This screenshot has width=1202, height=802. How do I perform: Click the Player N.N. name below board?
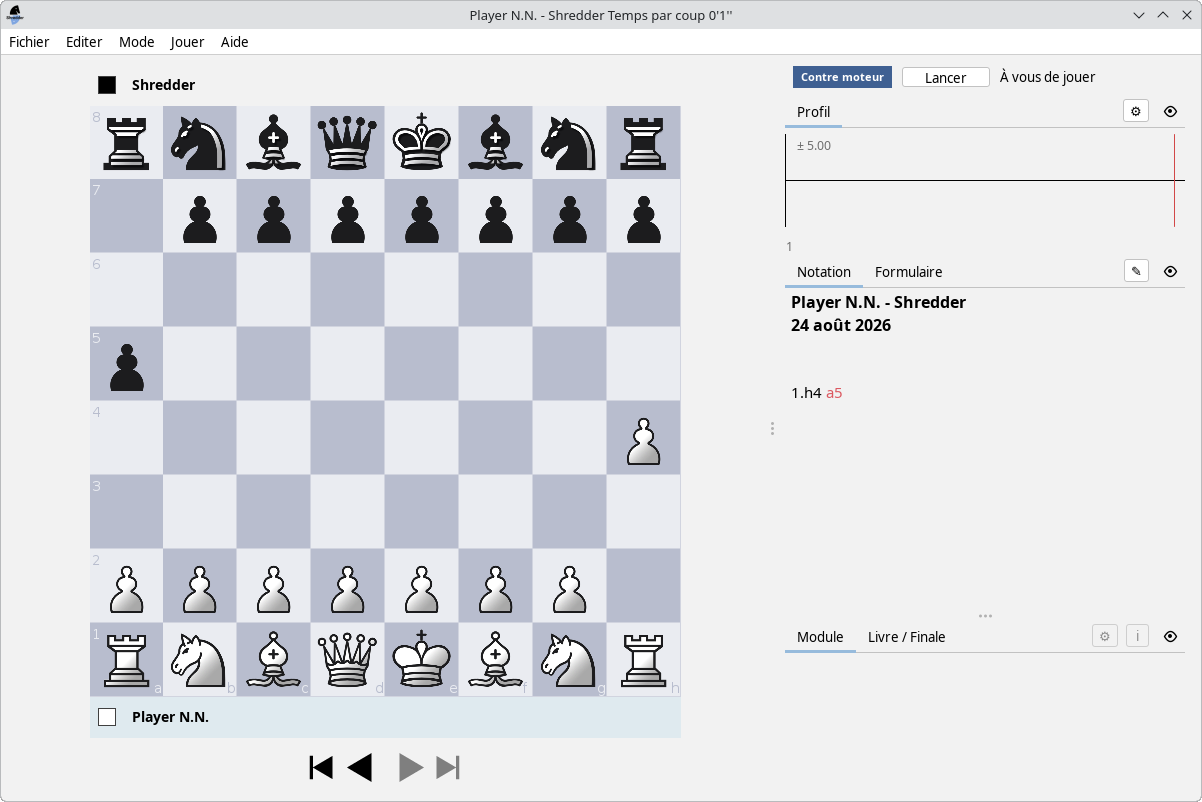tap(170, 717)
